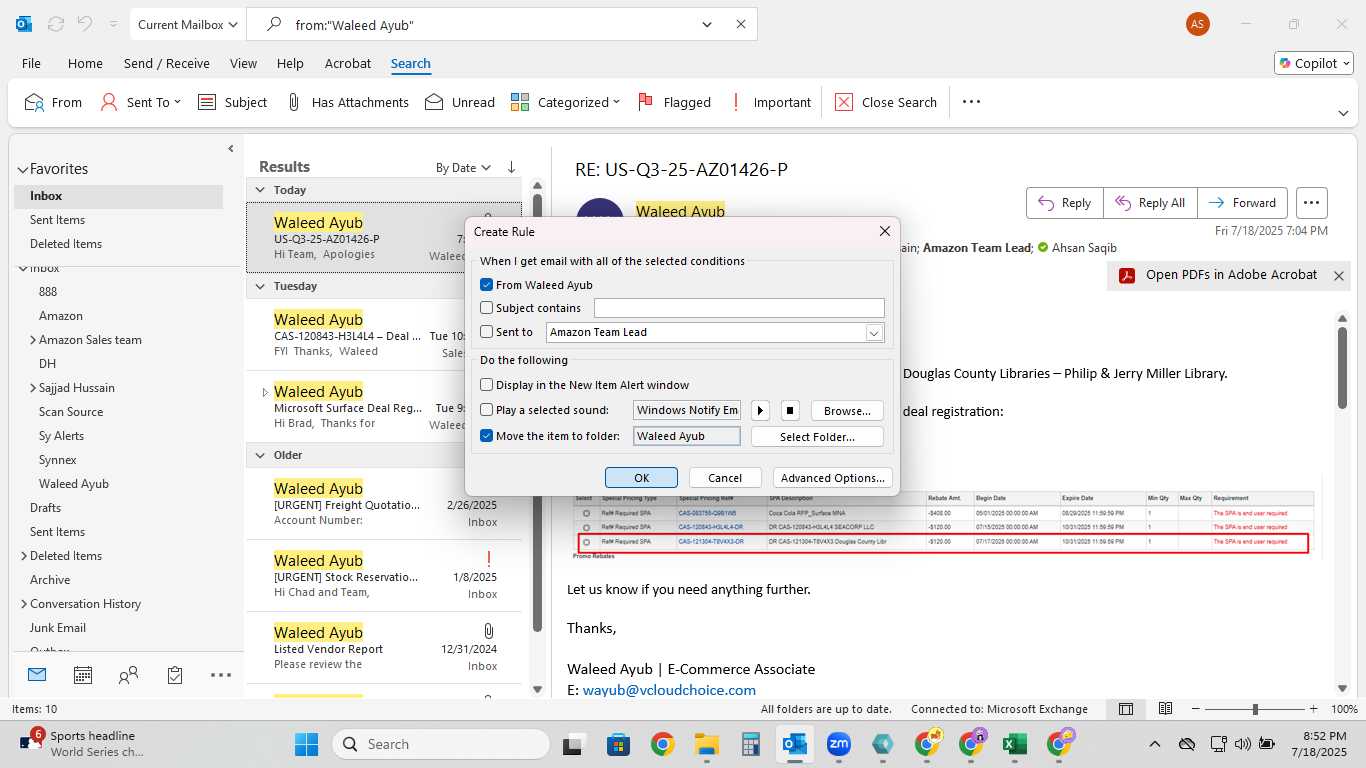Forward the open email

coord(1242,202)
